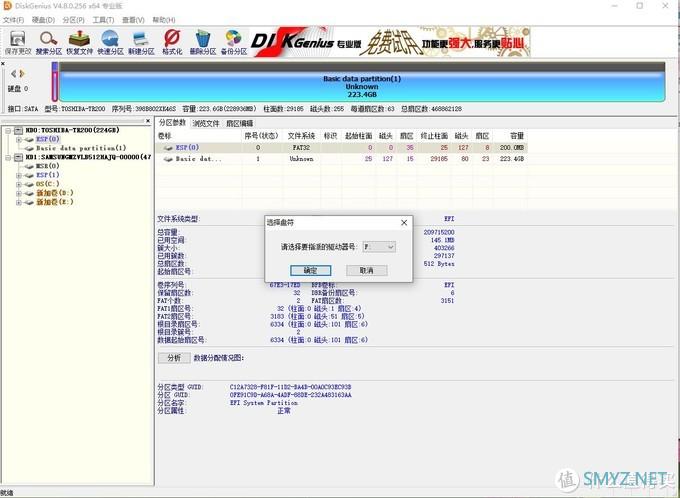Expand the OS(C:) tree node
The height and width of the screenshot is (498, 680).
[19, 184]
